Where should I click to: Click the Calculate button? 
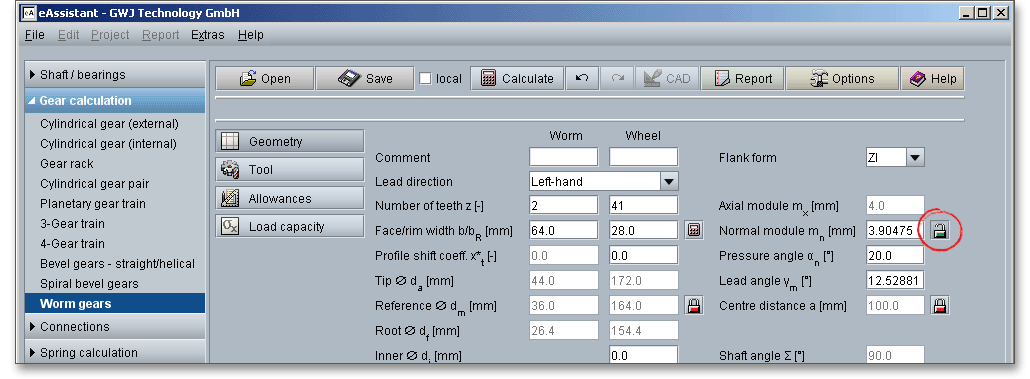tap(517, 79)
